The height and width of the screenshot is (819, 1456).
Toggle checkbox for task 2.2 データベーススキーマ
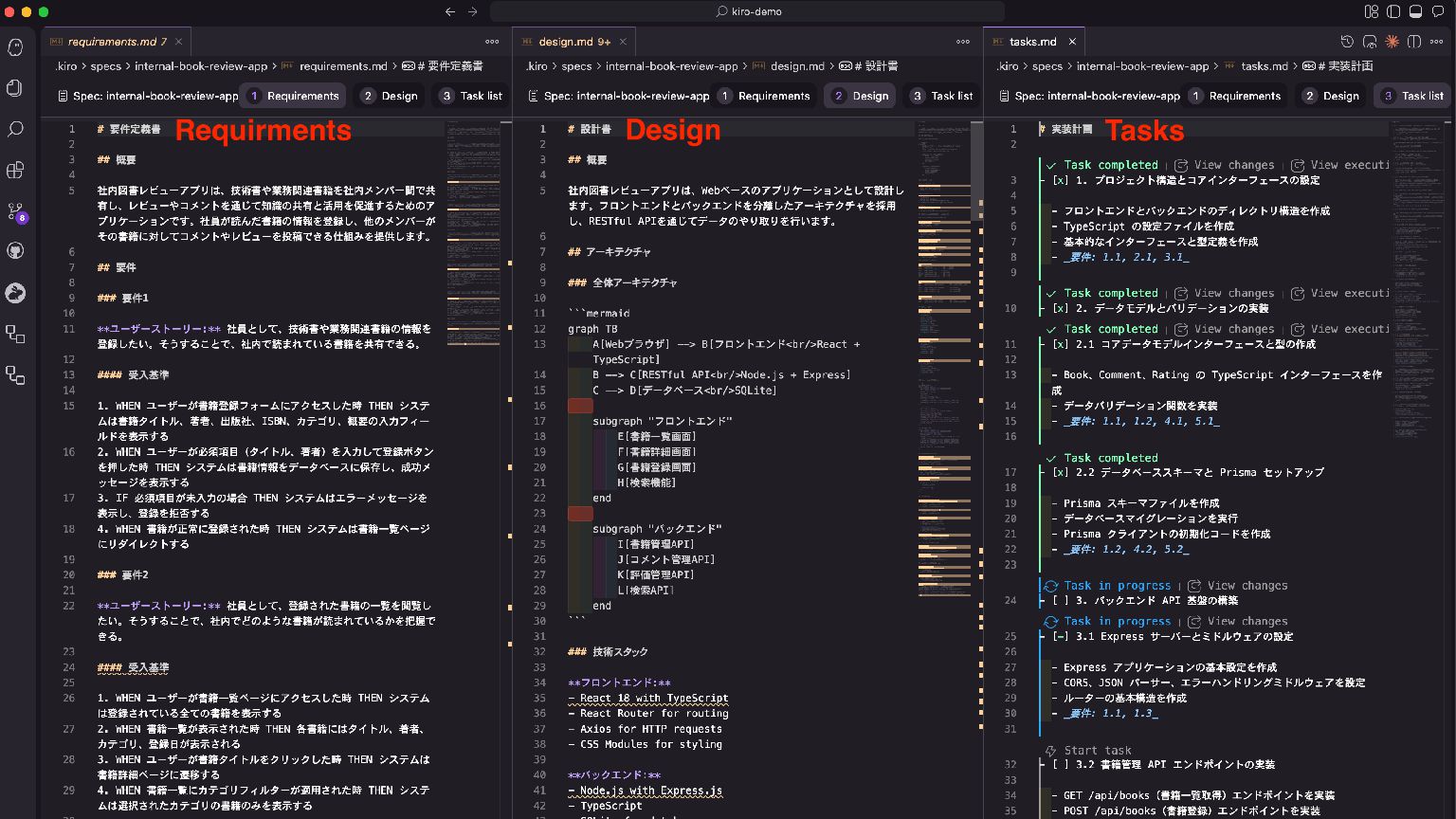point(1061,472)
